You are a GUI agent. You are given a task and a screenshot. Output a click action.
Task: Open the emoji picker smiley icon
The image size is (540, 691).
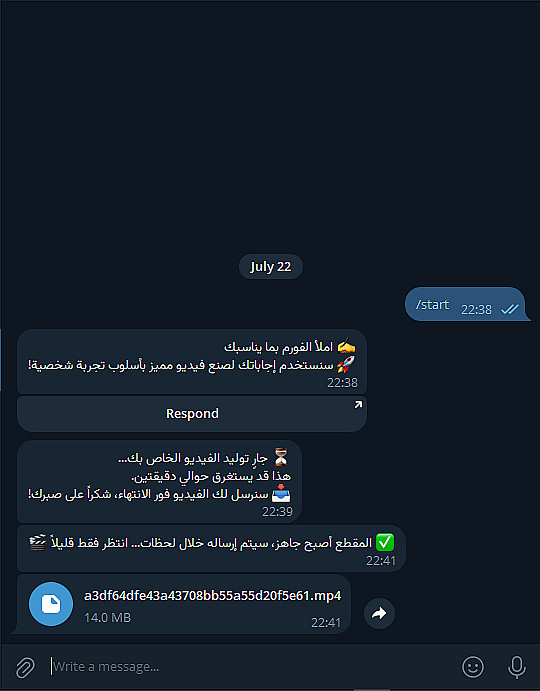pyautogui.click(x=473, y=667)
